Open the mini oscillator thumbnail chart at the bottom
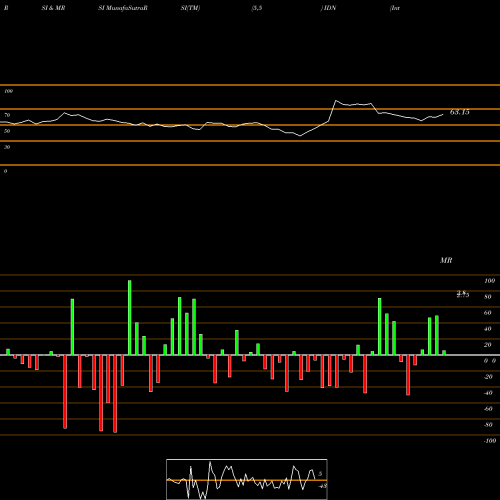This screenshot has height=500, width=500. 247,479
